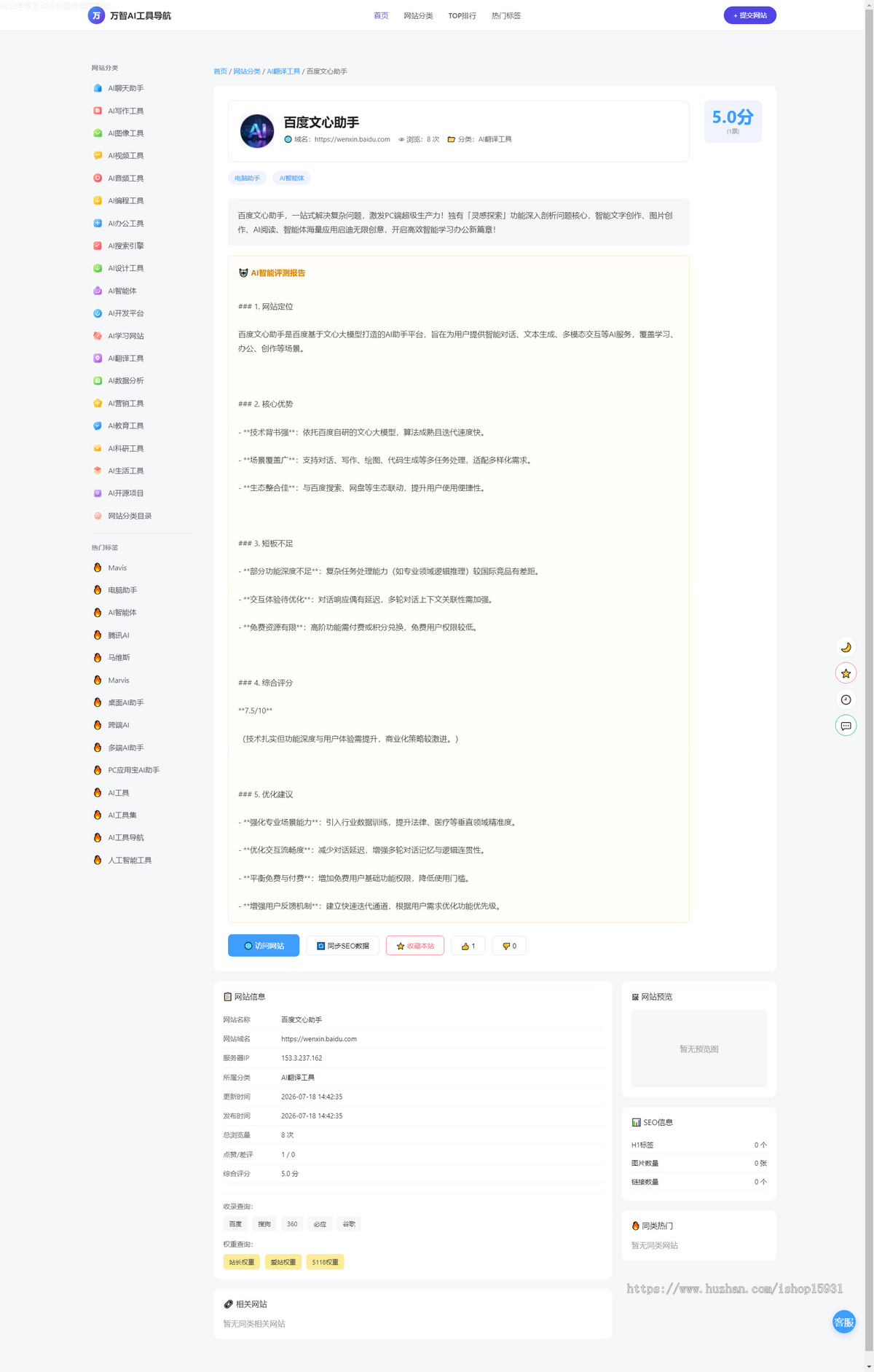Viewport: 874px width, 1372px height.
Task: Click the AI智能体 category icon in 网站分类
Action: (98, 291)
